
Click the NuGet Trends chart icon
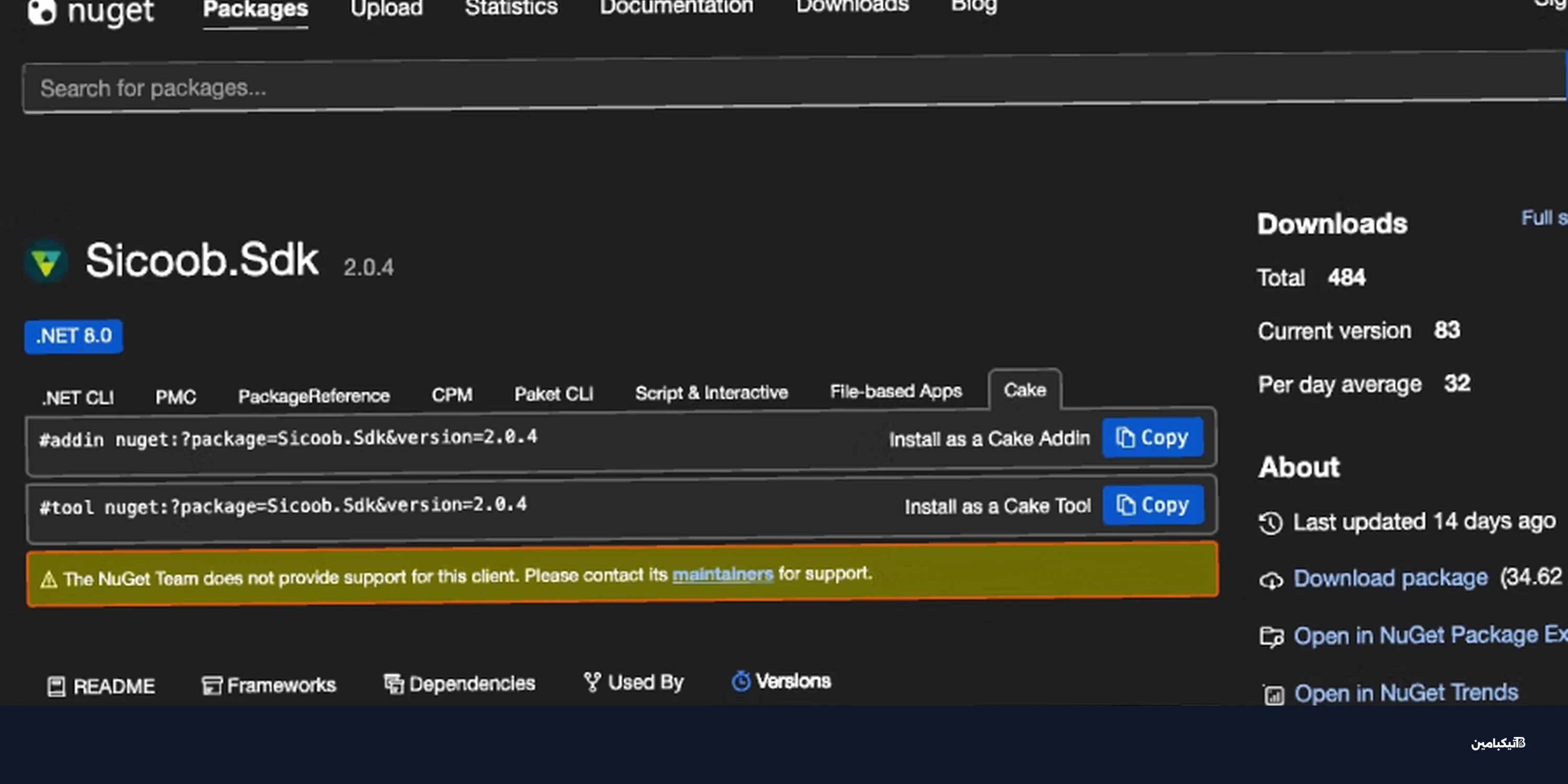pyautogui.click(x=1273, y=695)
